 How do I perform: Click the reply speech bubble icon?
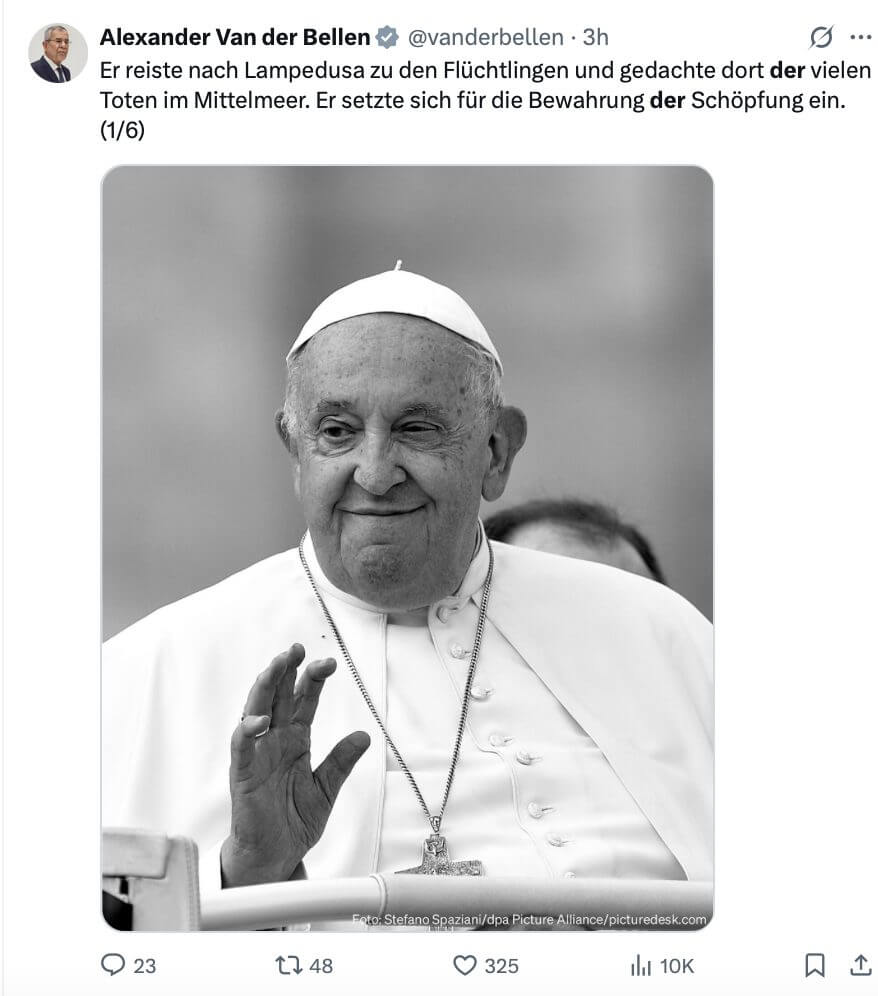pyautogui.click(x=113, y=965)
